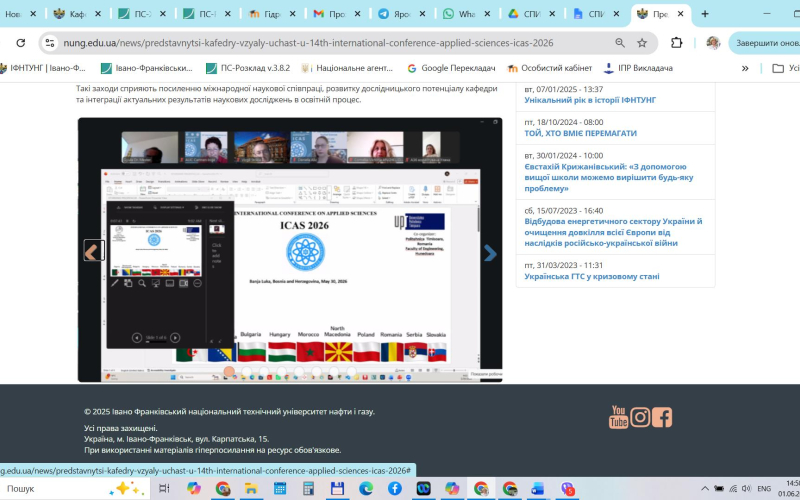Open the ПС-Розклад v.3.8.2 bookmark

[x=248, y=68]
